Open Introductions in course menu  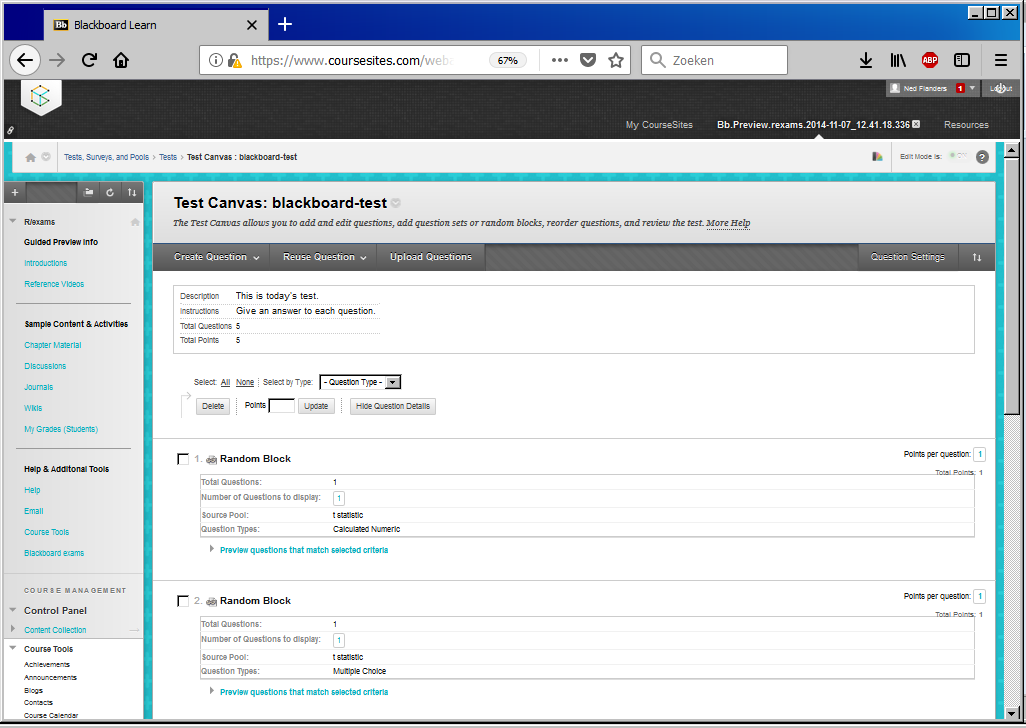[x=45, y=263]
